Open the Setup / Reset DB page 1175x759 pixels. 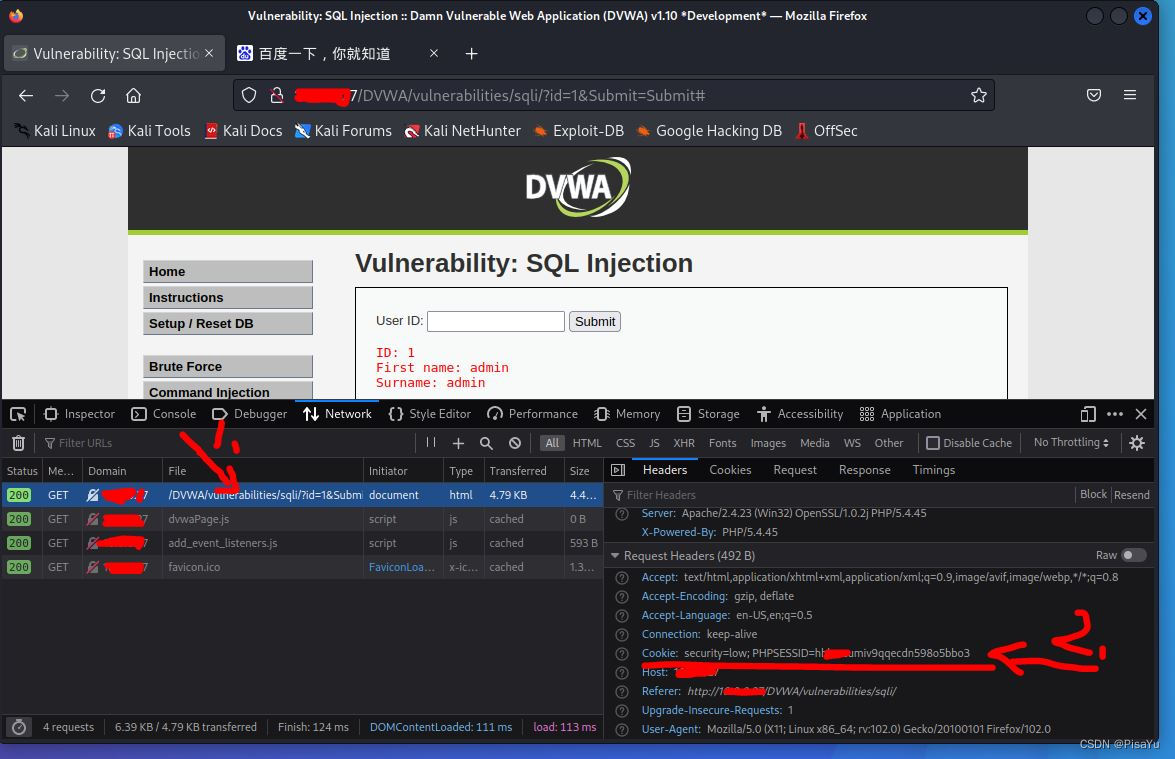[228, 324]
